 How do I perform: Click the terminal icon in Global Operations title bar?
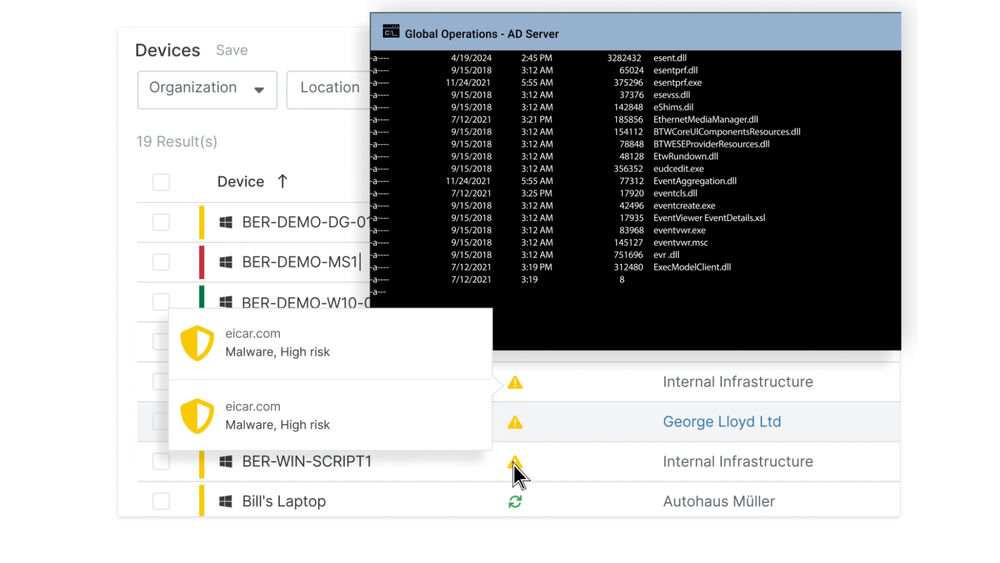click(x=391, y=32)
